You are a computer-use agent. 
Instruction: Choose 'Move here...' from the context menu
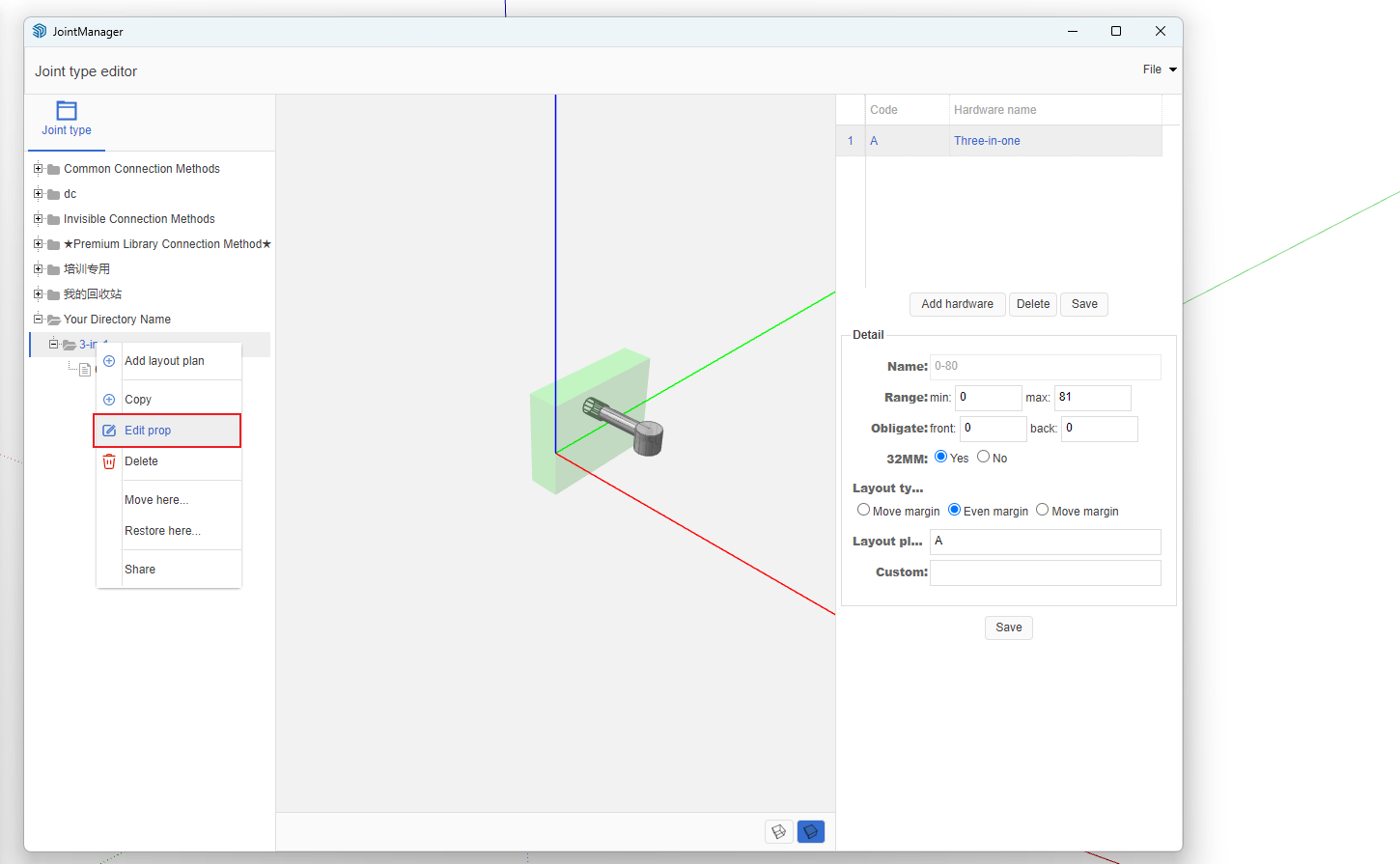[156, 500]
